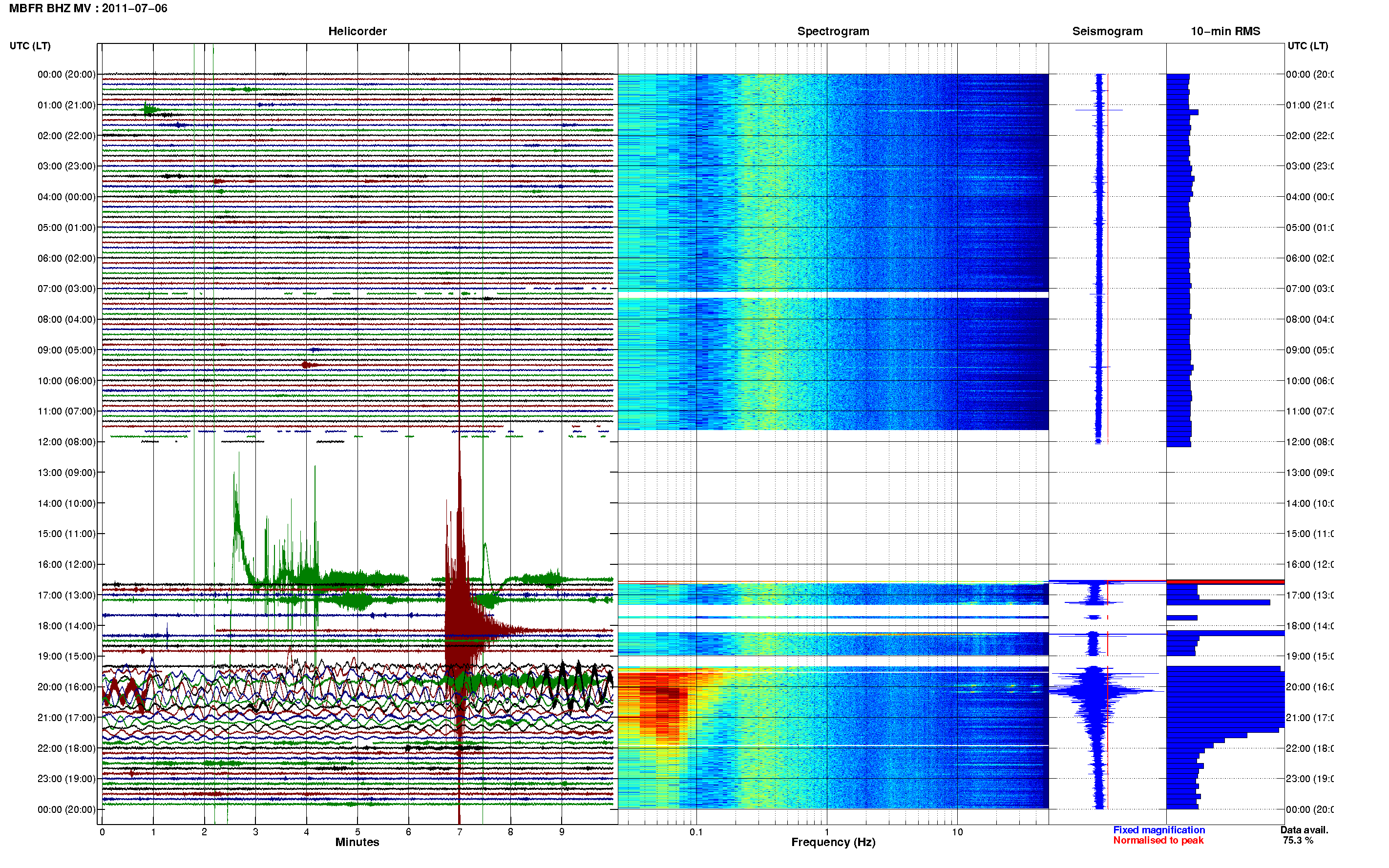
Task: Click the left '21:00 (17:00)' time label
Action: coord(66,718)
